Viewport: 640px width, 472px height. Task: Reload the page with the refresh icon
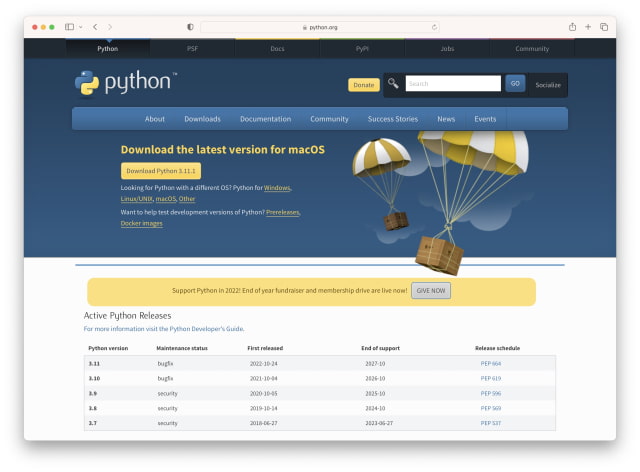coord(434,27)
